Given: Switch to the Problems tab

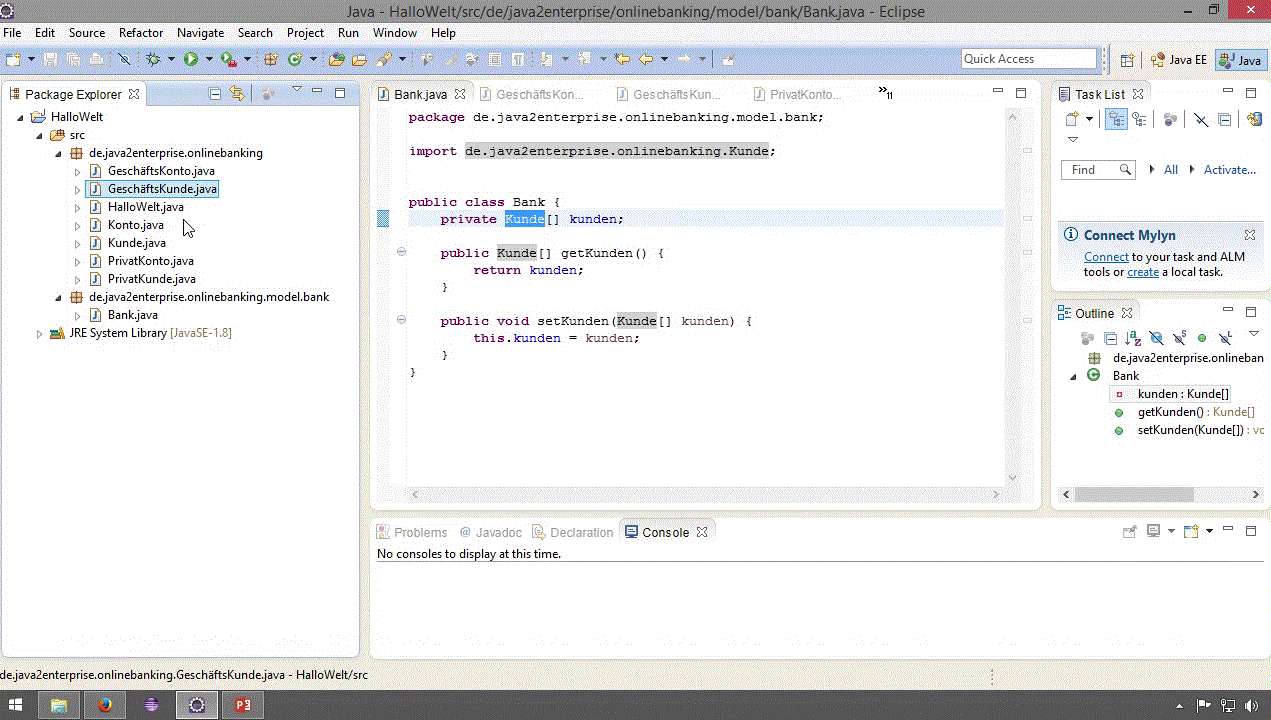Looking at the screenshot, I should pos(412,532).
